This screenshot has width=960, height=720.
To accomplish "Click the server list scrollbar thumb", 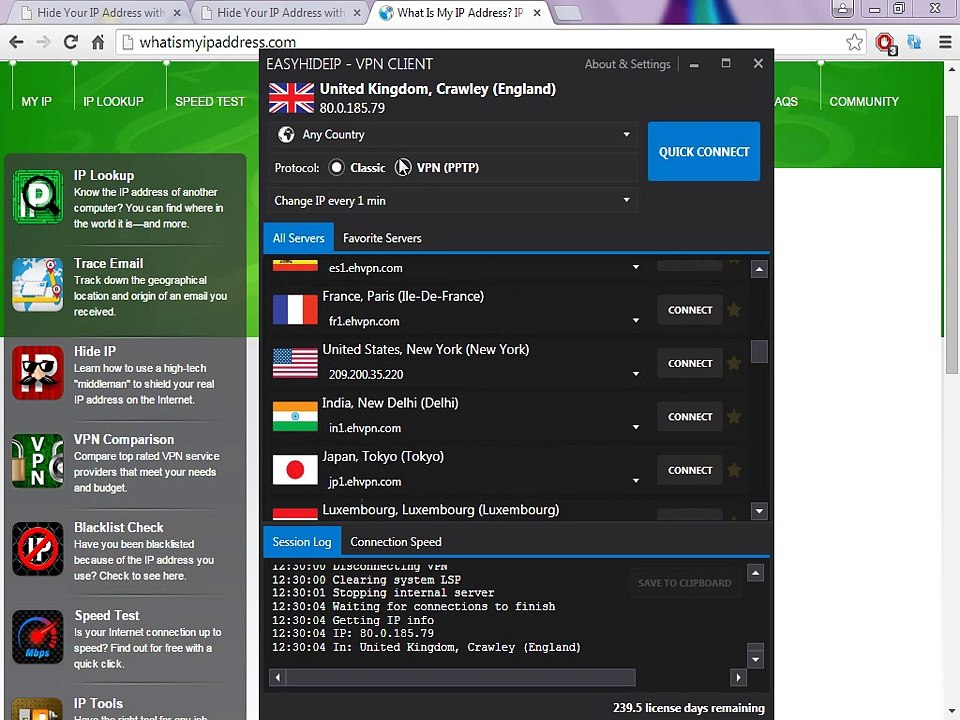I will pyautogui.click(x=759, y=351).
